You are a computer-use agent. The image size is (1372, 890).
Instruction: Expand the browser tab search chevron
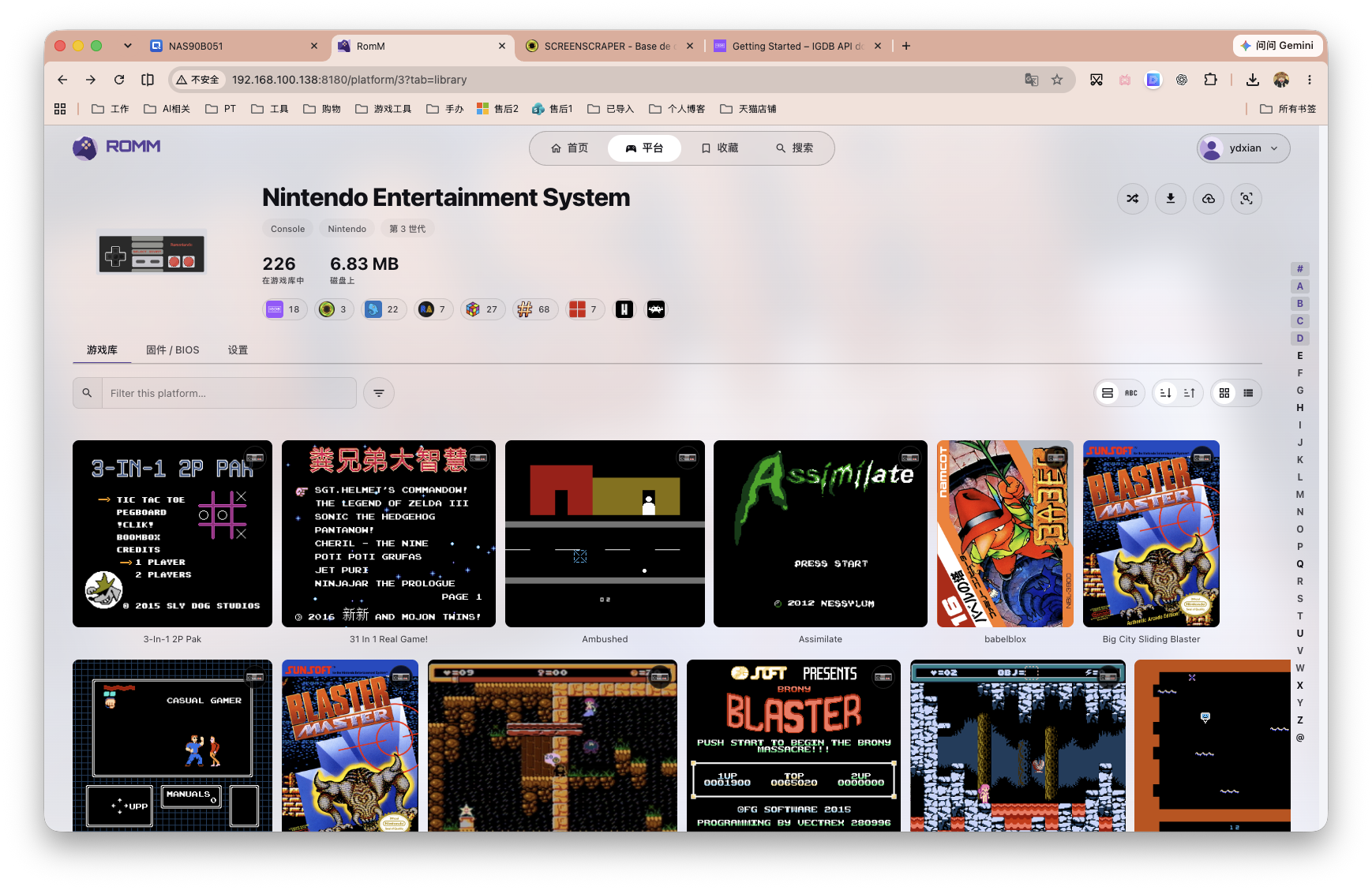[128, 46]
